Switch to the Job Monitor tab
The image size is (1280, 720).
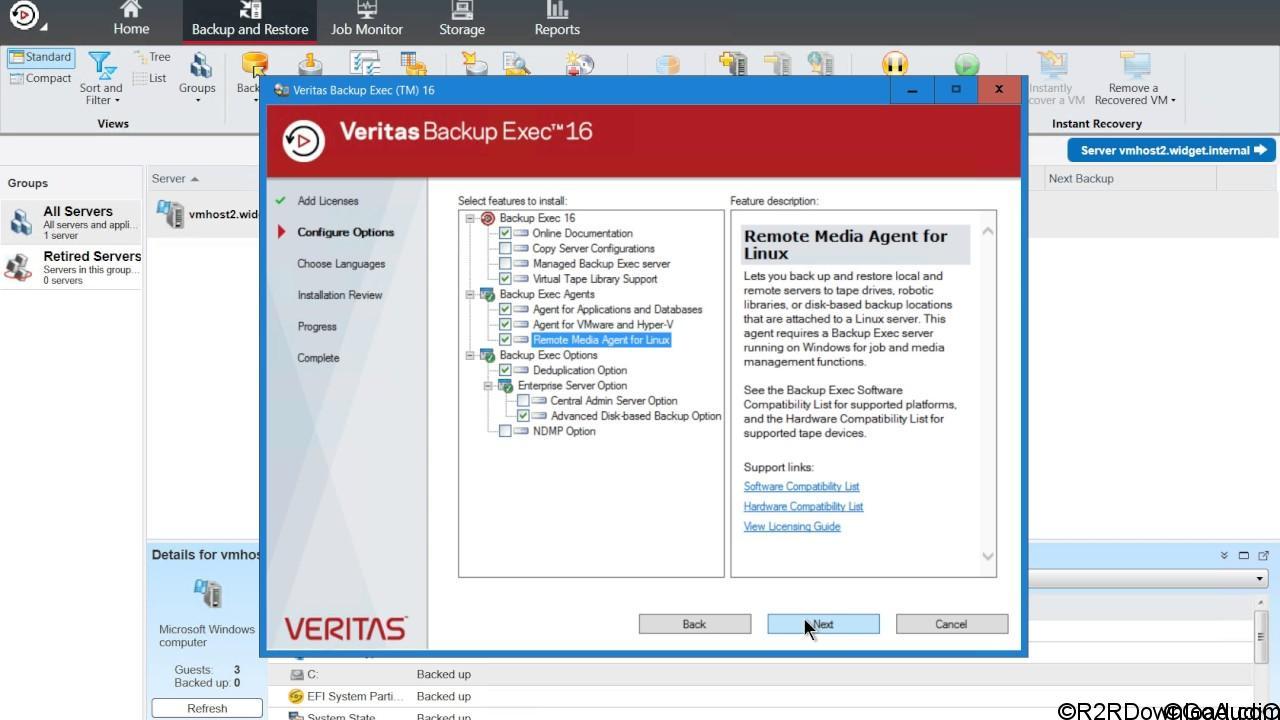(366, 21)
